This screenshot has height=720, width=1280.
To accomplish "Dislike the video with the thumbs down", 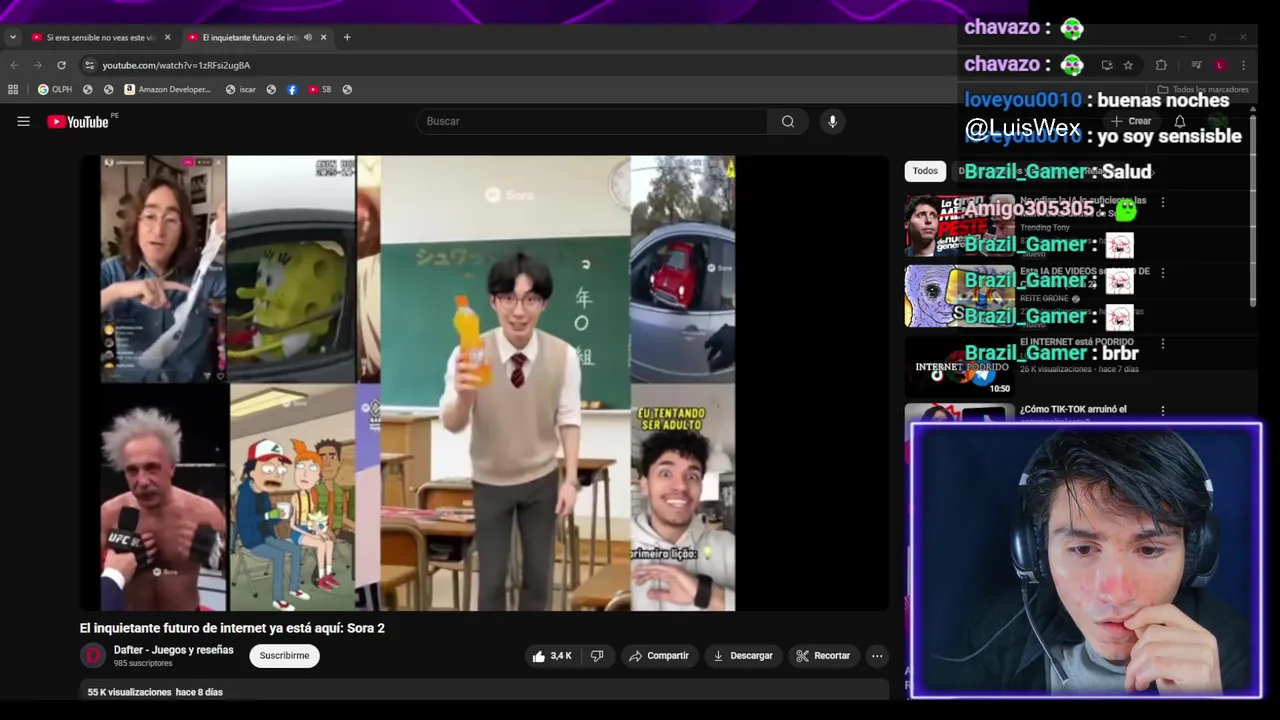I will [x=597, y=656].
